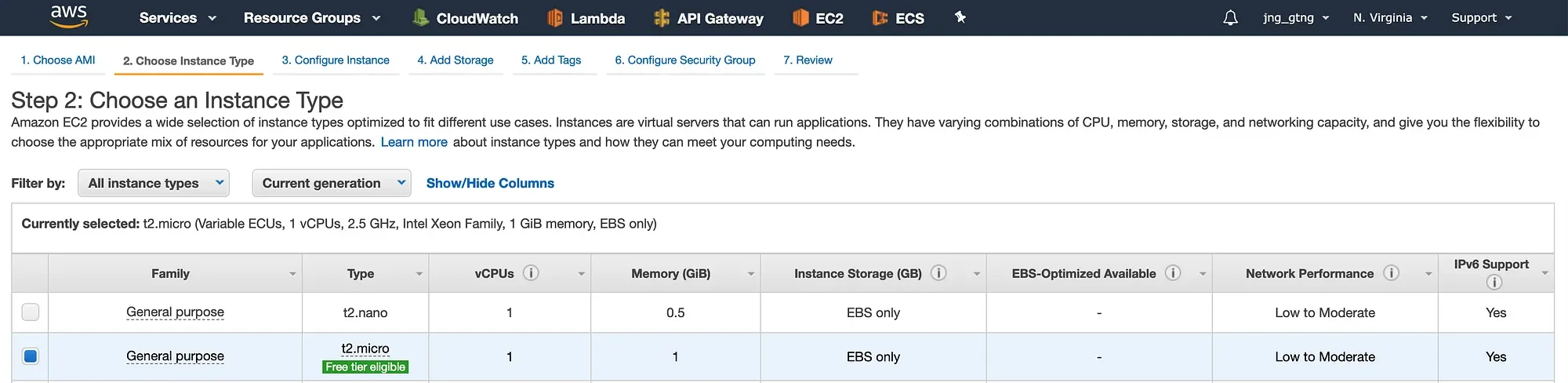1568x383 pixels.
Task: Click General purpose in t2.micro row
Action: click(x=175, y=356)
